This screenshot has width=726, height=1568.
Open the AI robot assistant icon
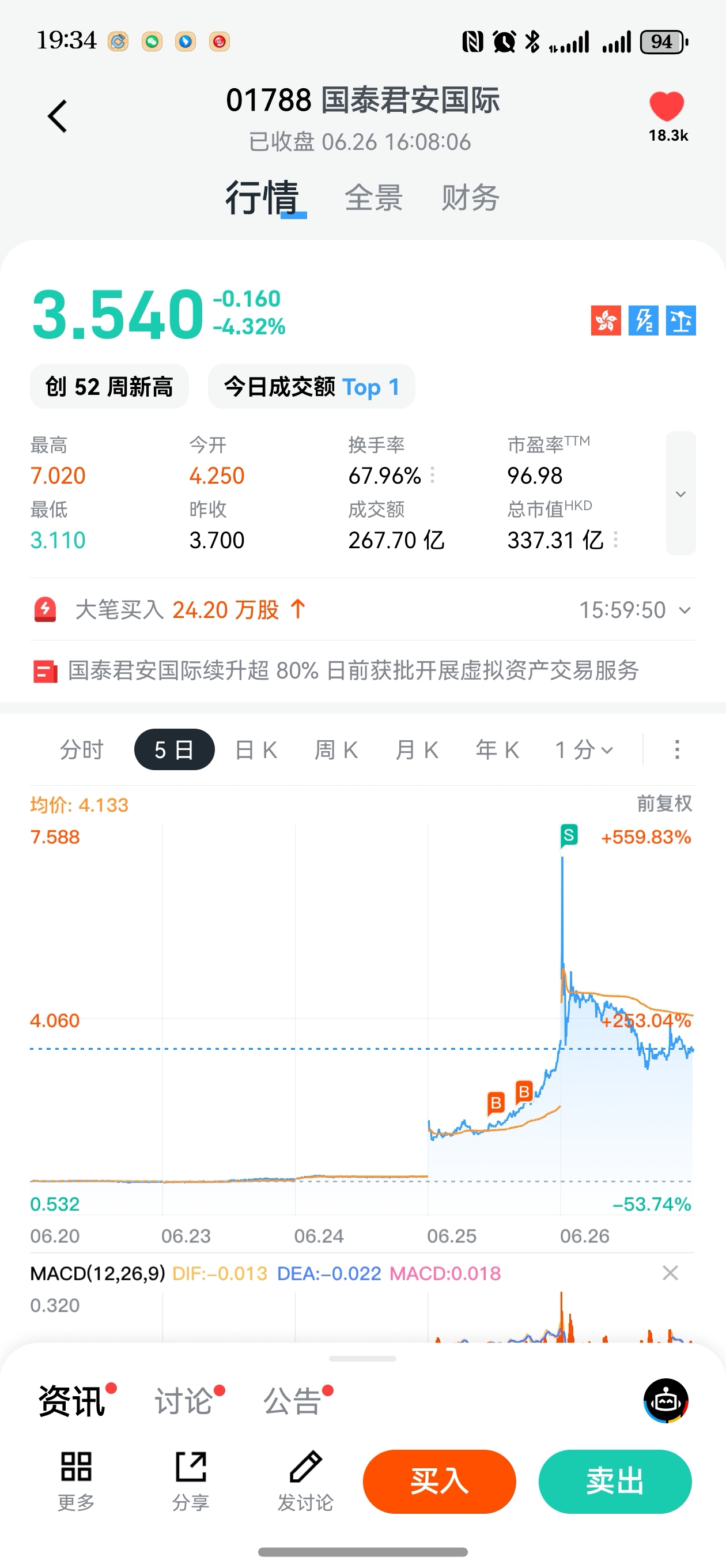[x=665, y=1401]
